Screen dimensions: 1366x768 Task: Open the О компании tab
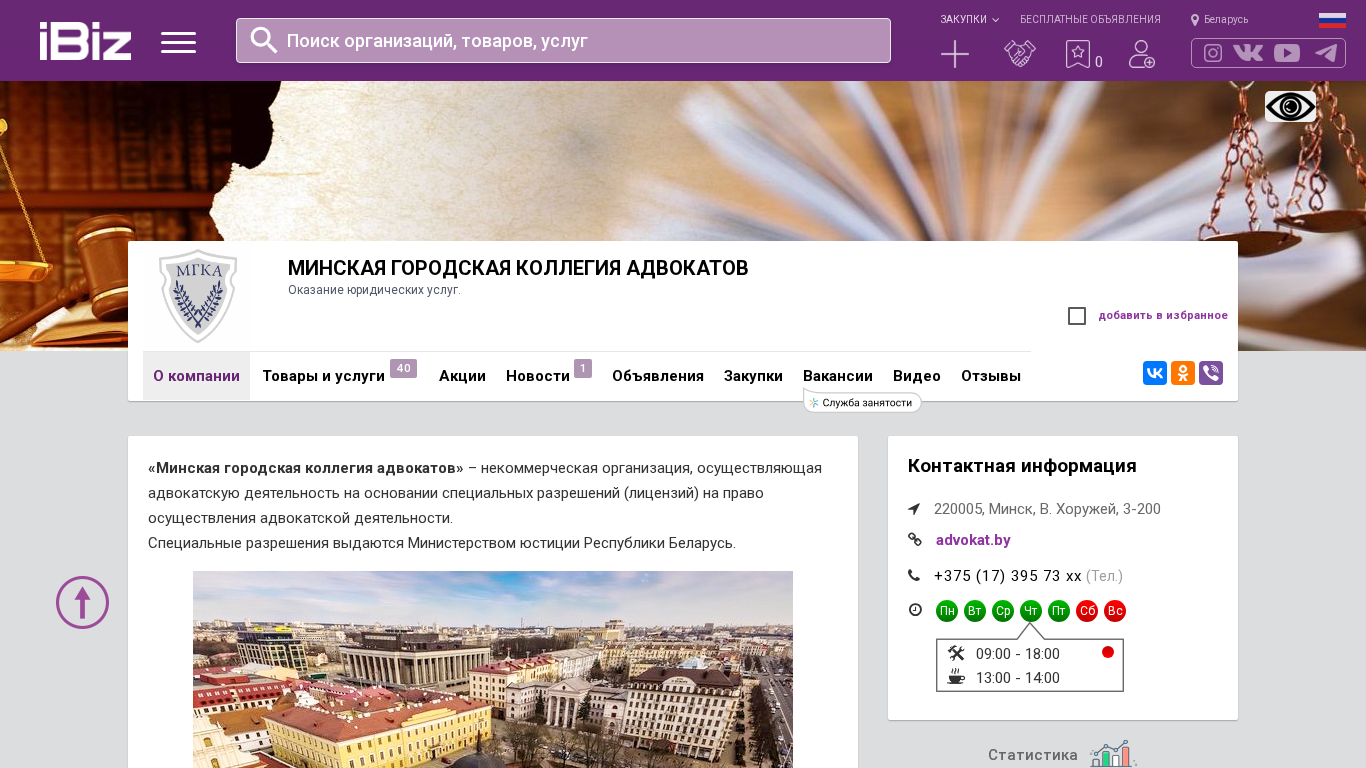click(x=196, y=376)
